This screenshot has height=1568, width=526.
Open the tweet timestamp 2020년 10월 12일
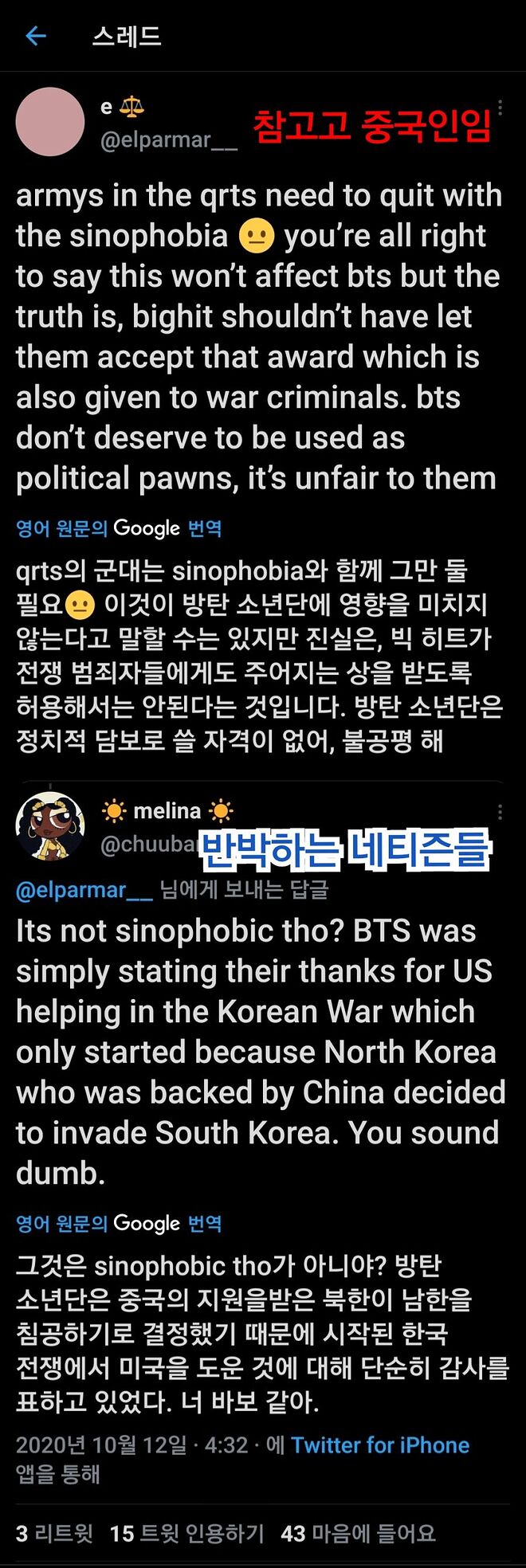click(x=101, y=1445)
